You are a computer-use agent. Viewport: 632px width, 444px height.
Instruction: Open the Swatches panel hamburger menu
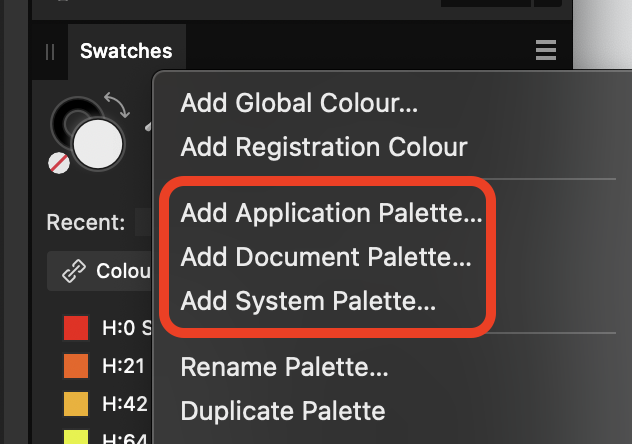(545, 50)
